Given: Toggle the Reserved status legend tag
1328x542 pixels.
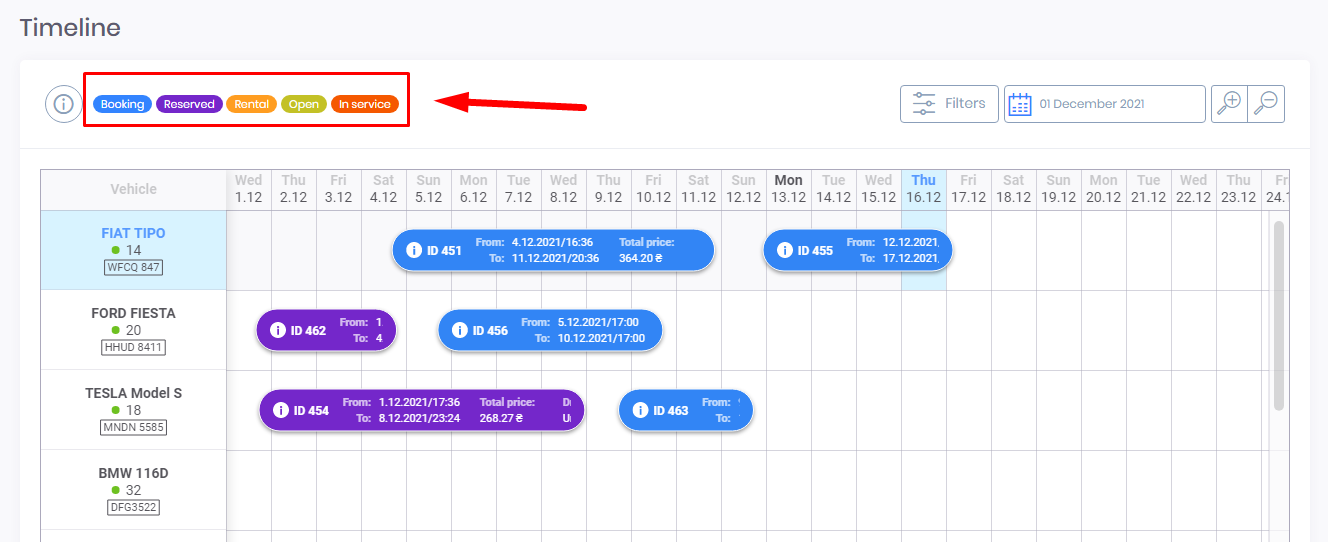Looking at the screenshot, I should click(189, 104).
